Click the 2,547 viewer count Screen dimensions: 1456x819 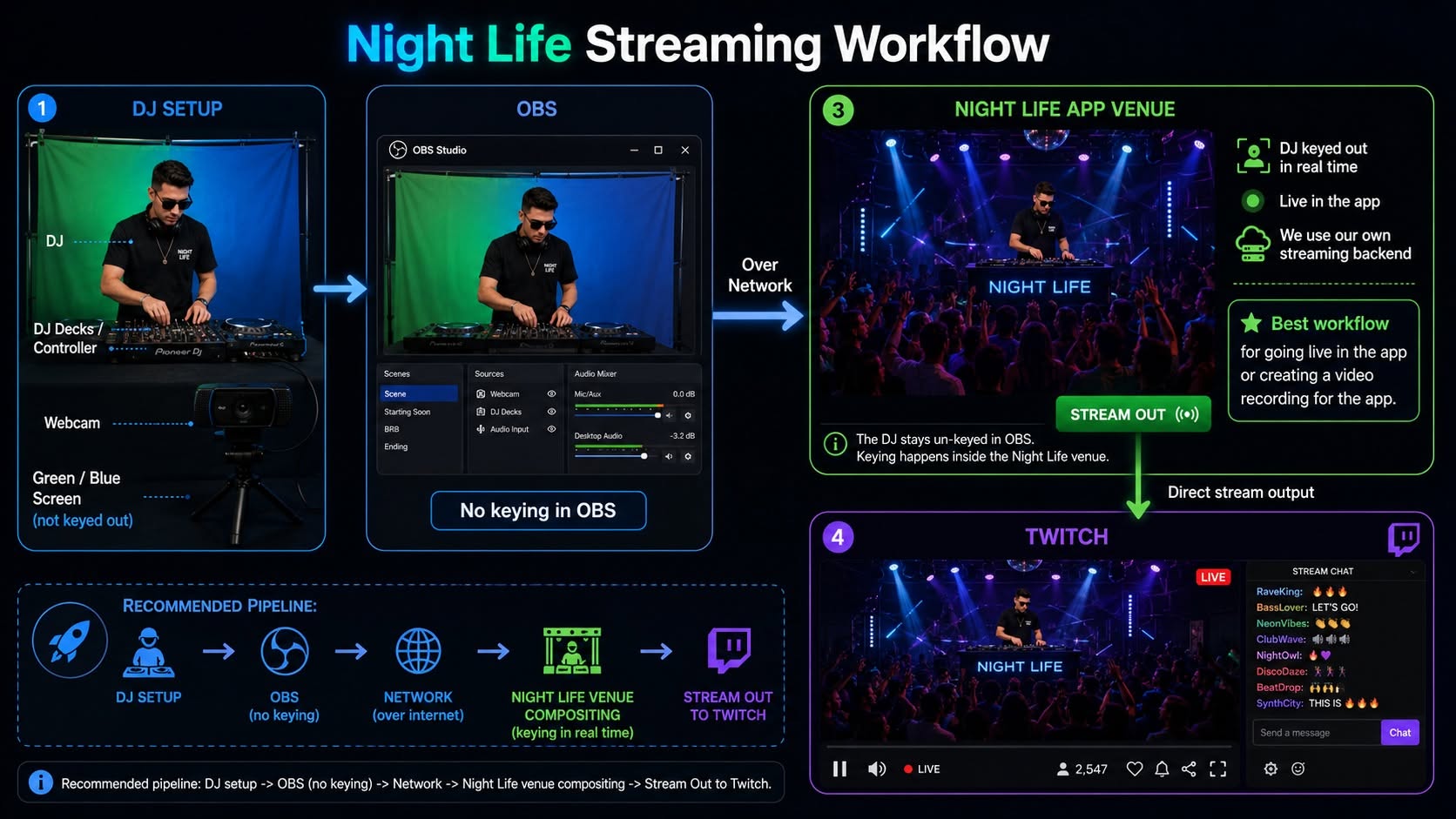point(1082,769)
